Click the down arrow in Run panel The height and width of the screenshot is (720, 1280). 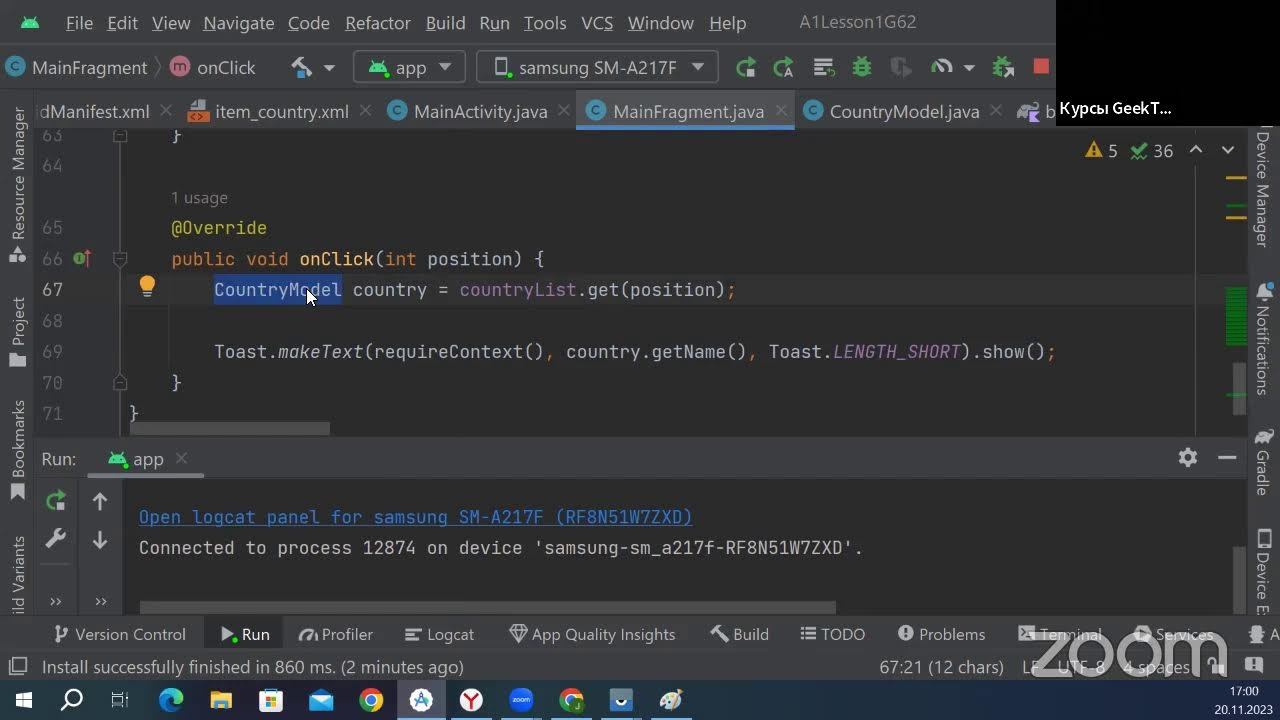(x=100, y=540)
